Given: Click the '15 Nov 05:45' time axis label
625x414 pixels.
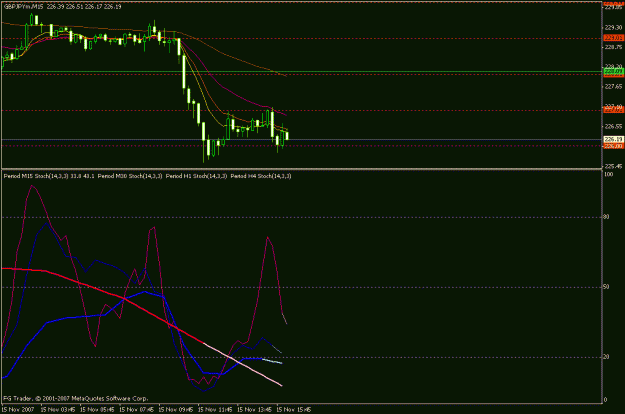Looking at the screenshot, I should [97, 409].
